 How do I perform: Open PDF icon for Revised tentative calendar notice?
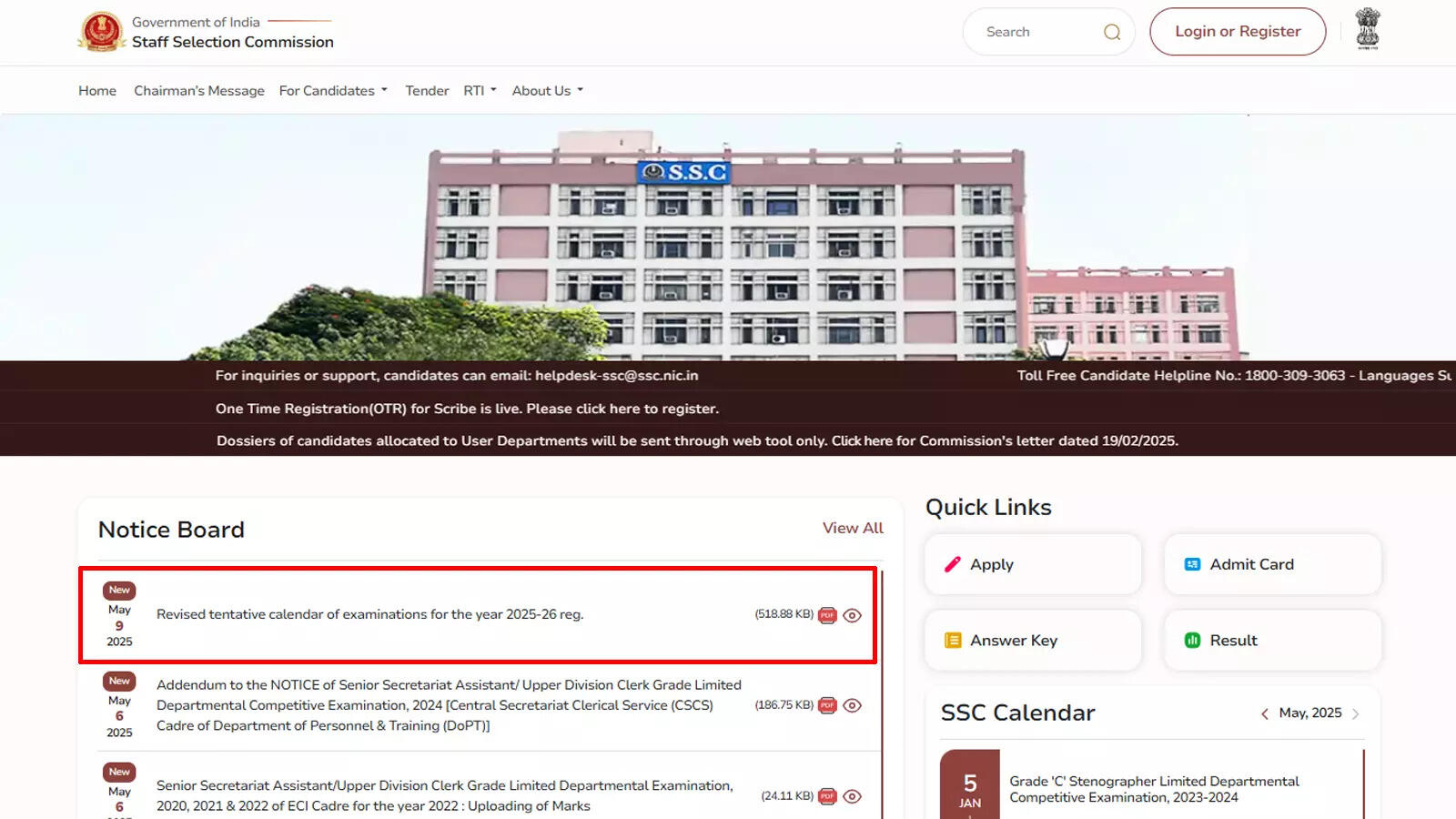click(x=827, y=615)
